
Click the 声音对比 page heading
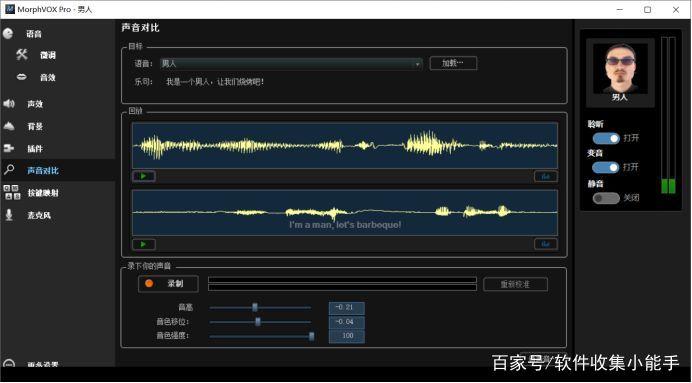(x=140, y=28)
